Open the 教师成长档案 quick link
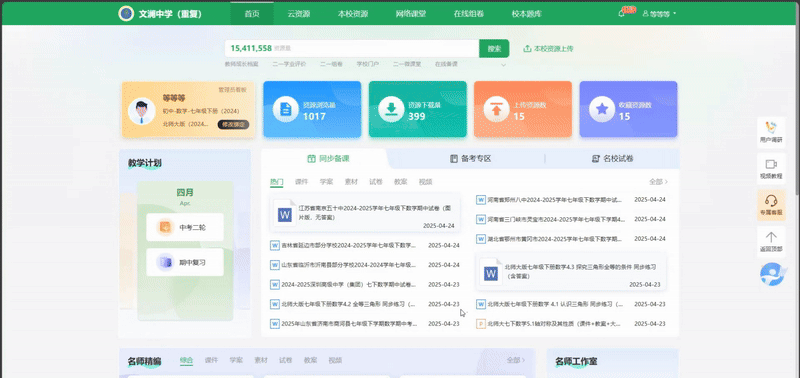 242,64
